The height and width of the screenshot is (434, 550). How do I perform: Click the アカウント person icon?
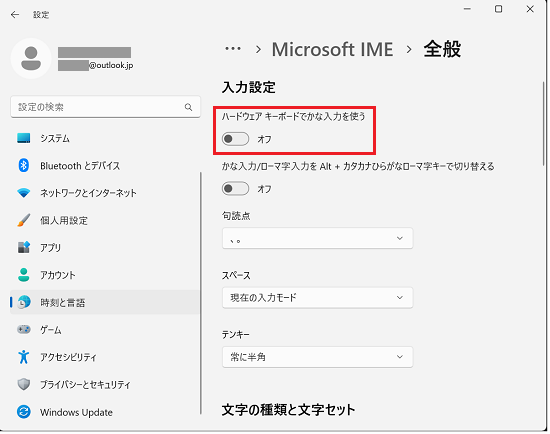pyautogui.click(x=24, y=275)
